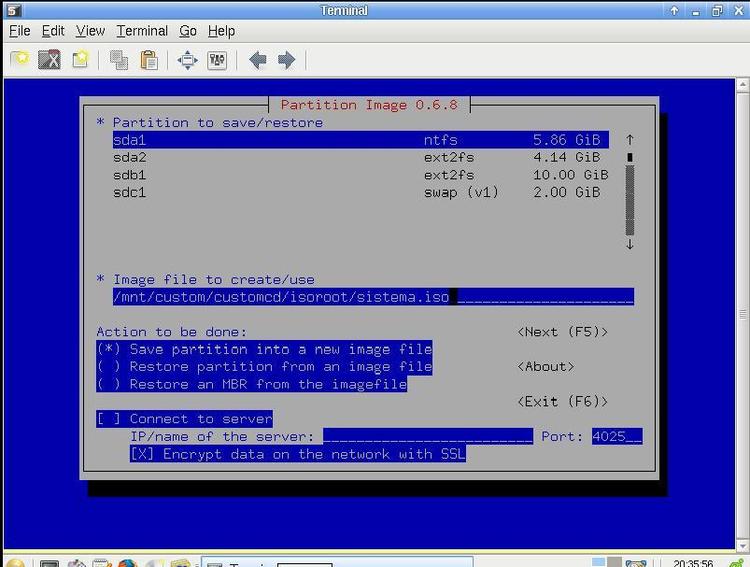Click the Paste clipboard toolbar icon
Image resolution: width=750 pixels, height=567 pixels.
[149, 60]
